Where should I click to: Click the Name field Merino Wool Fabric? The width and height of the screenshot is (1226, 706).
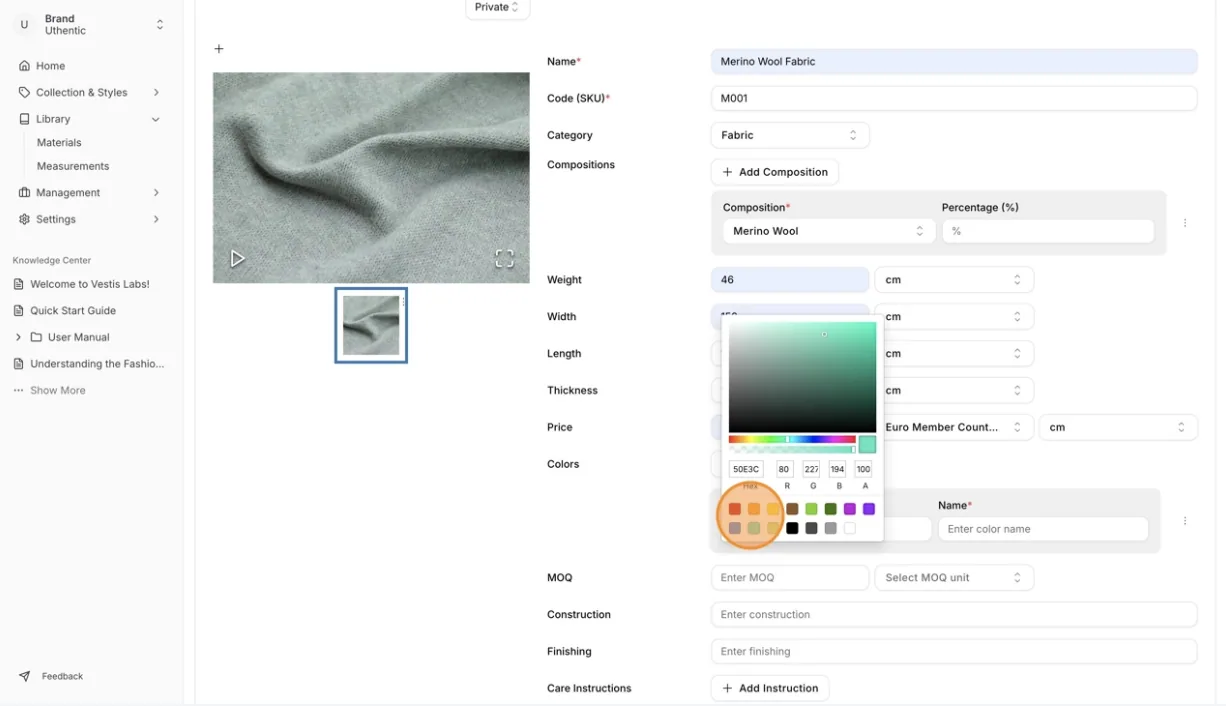tap(954, 62)
